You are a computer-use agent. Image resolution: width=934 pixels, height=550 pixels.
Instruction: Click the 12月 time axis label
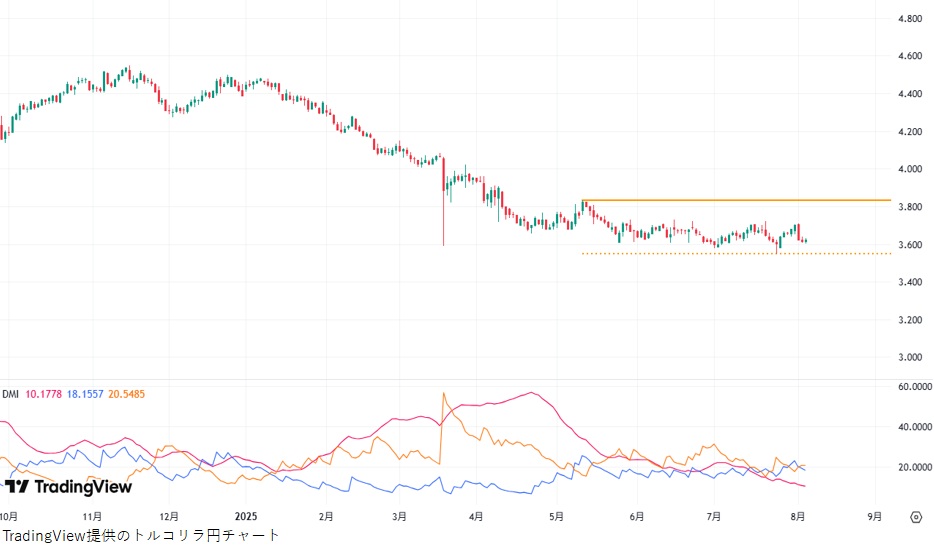pos(169,517)
